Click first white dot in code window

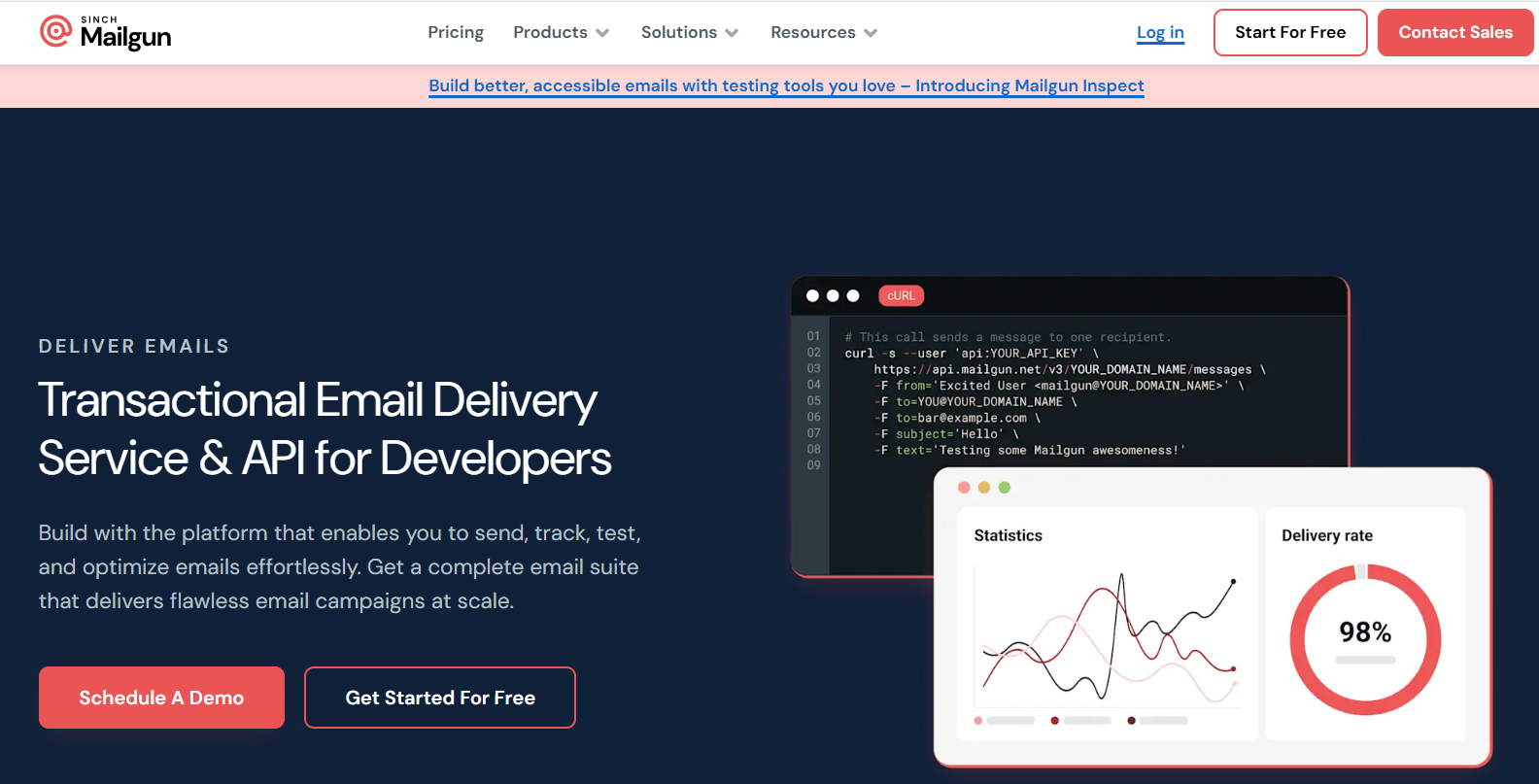tap(812, 295)
